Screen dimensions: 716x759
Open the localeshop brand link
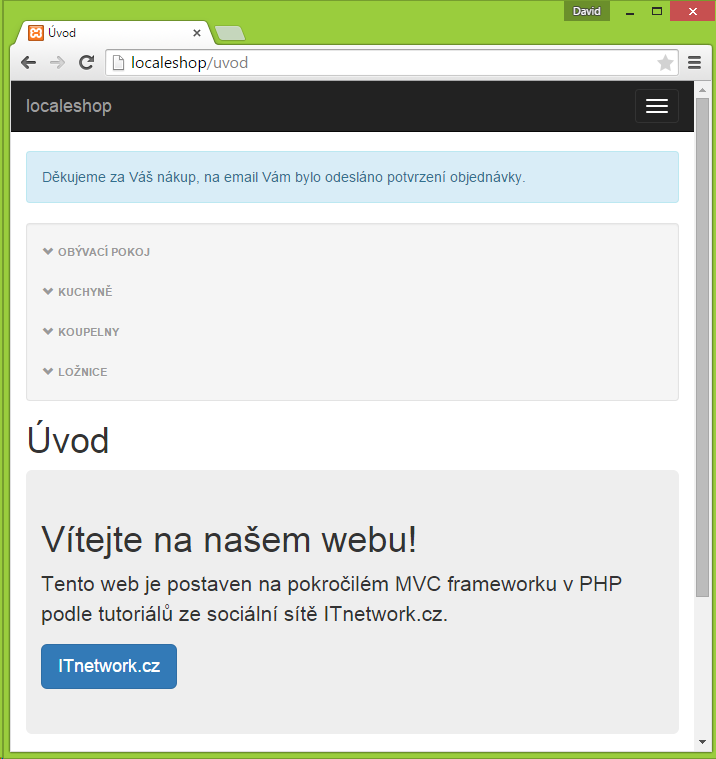coord(69,106)
